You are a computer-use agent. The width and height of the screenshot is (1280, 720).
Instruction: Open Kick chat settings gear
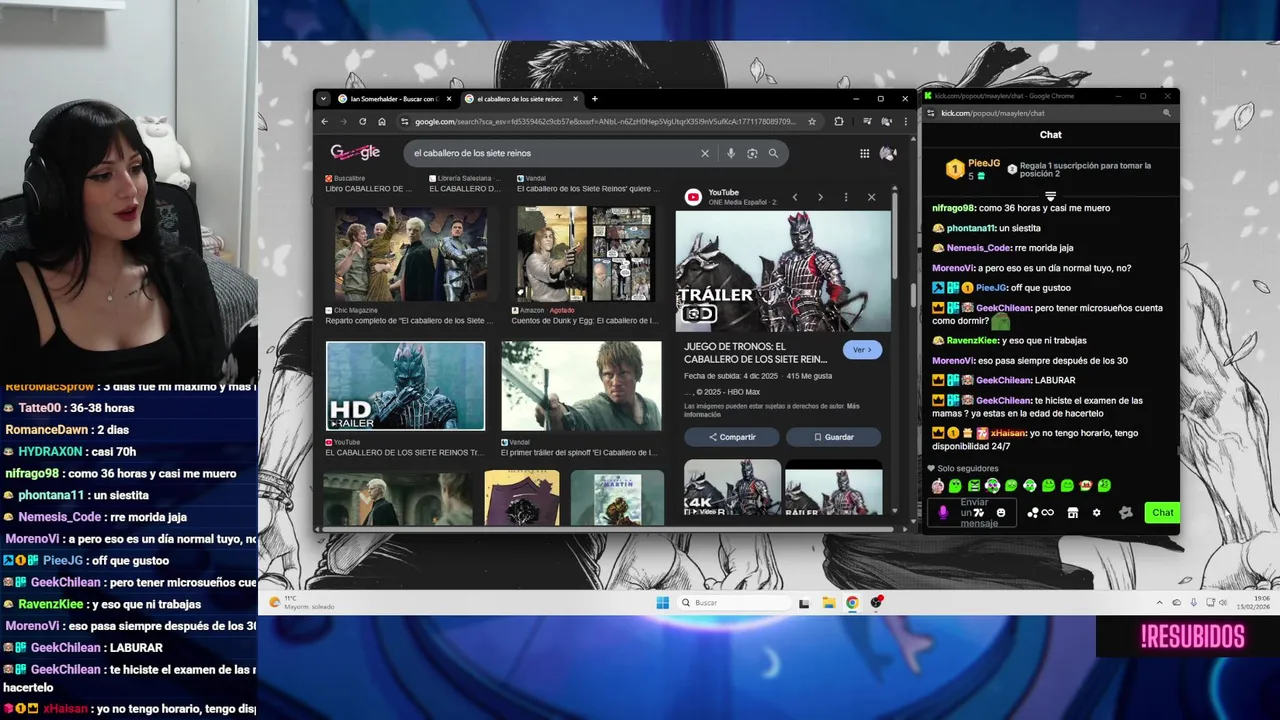(x=1097, y=512)
